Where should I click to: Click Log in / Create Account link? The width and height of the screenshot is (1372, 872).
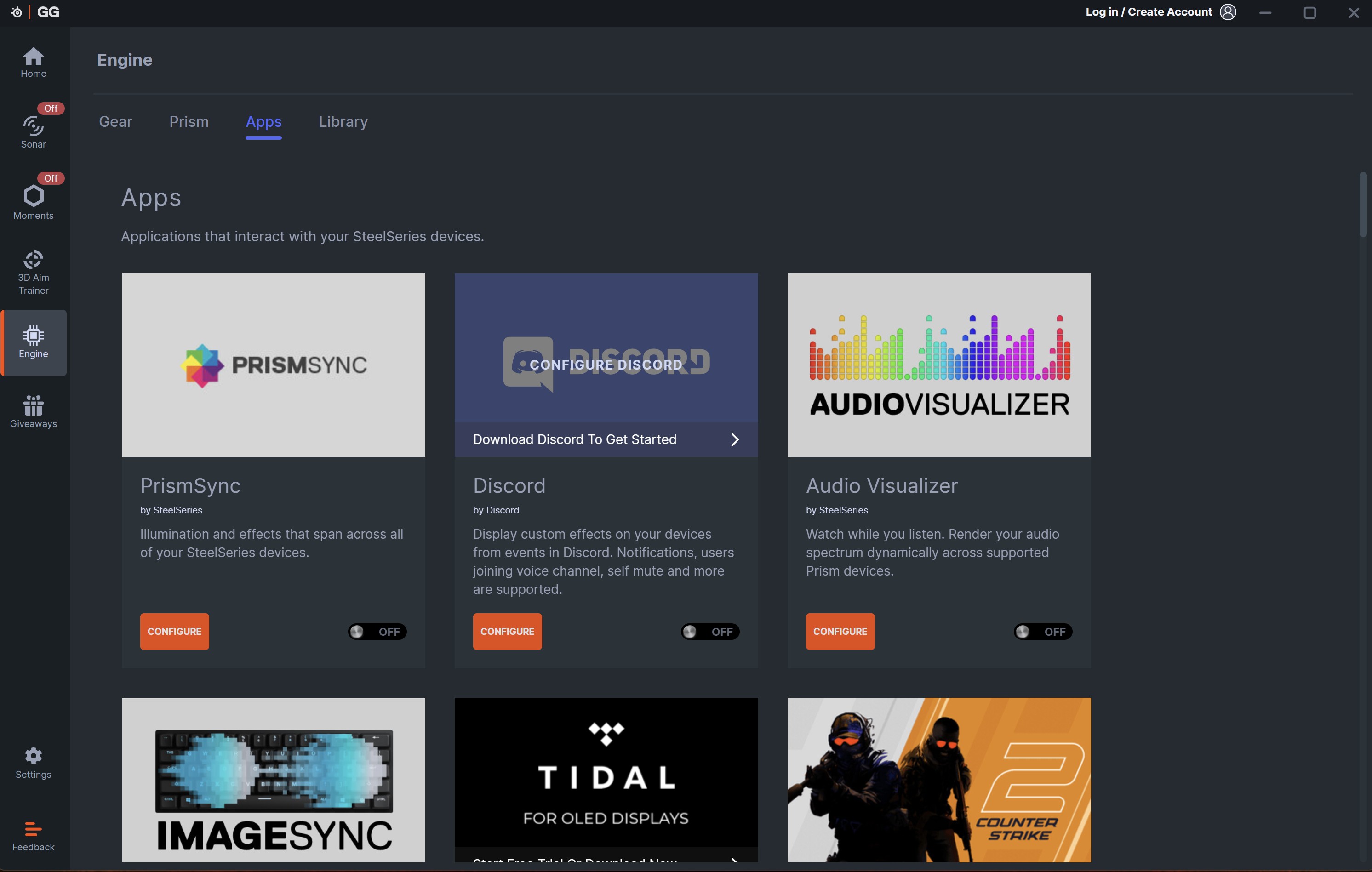(x=1148, y=12)
